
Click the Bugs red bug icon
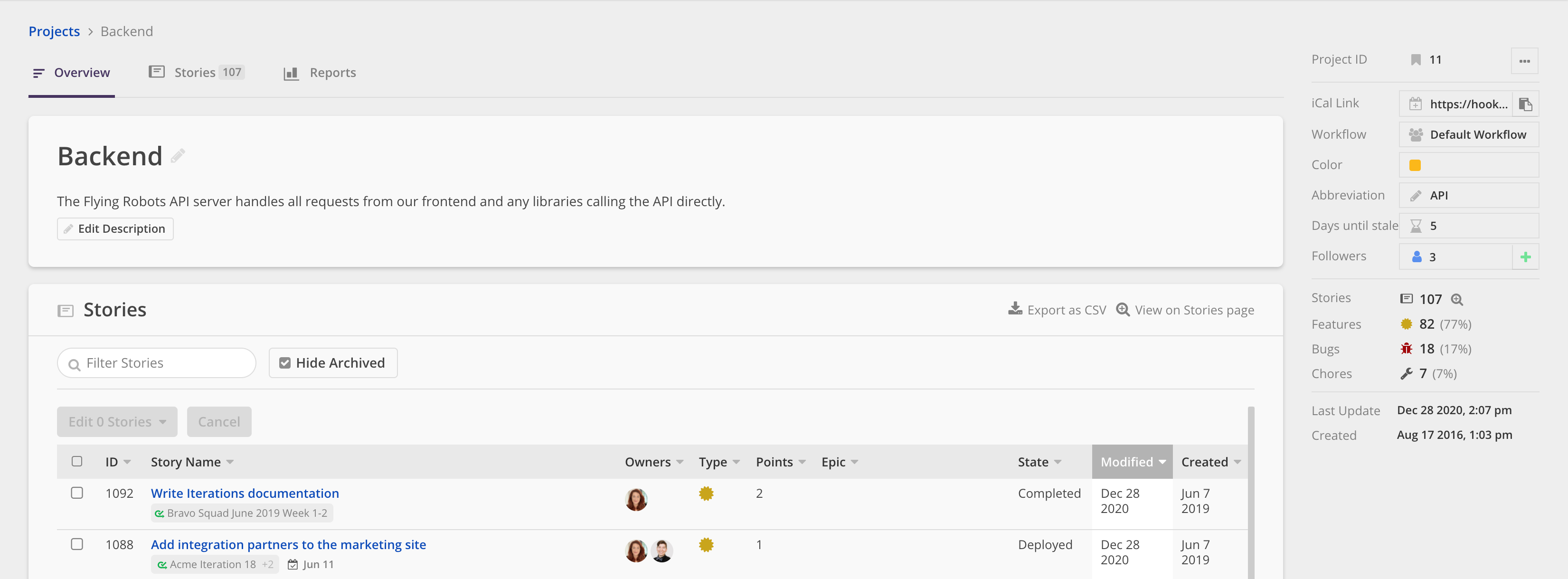pos(1406,349)
